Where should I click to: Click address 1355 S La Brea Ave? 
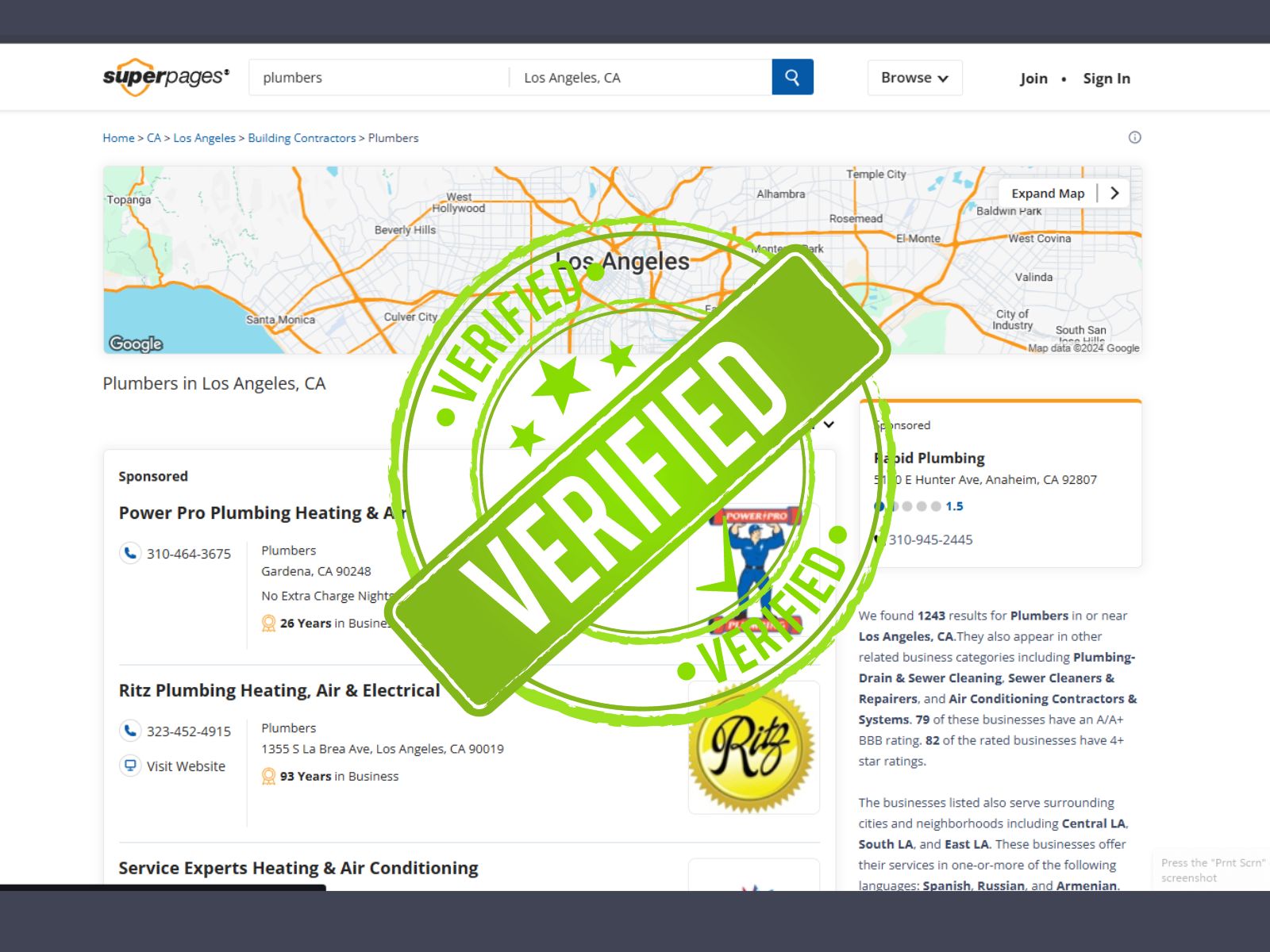(383, 749)
